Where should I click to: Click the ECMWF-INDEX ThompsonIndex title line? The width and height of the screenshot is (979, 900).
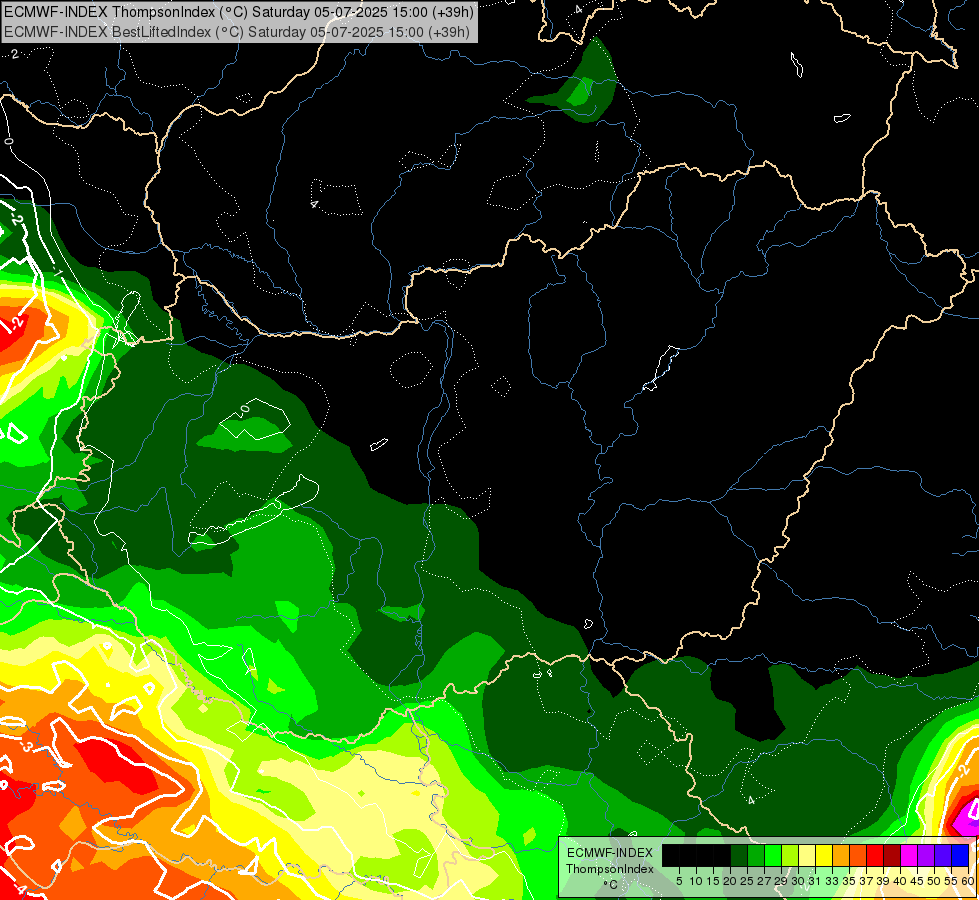pyautogui.click(x=239, y=12)
